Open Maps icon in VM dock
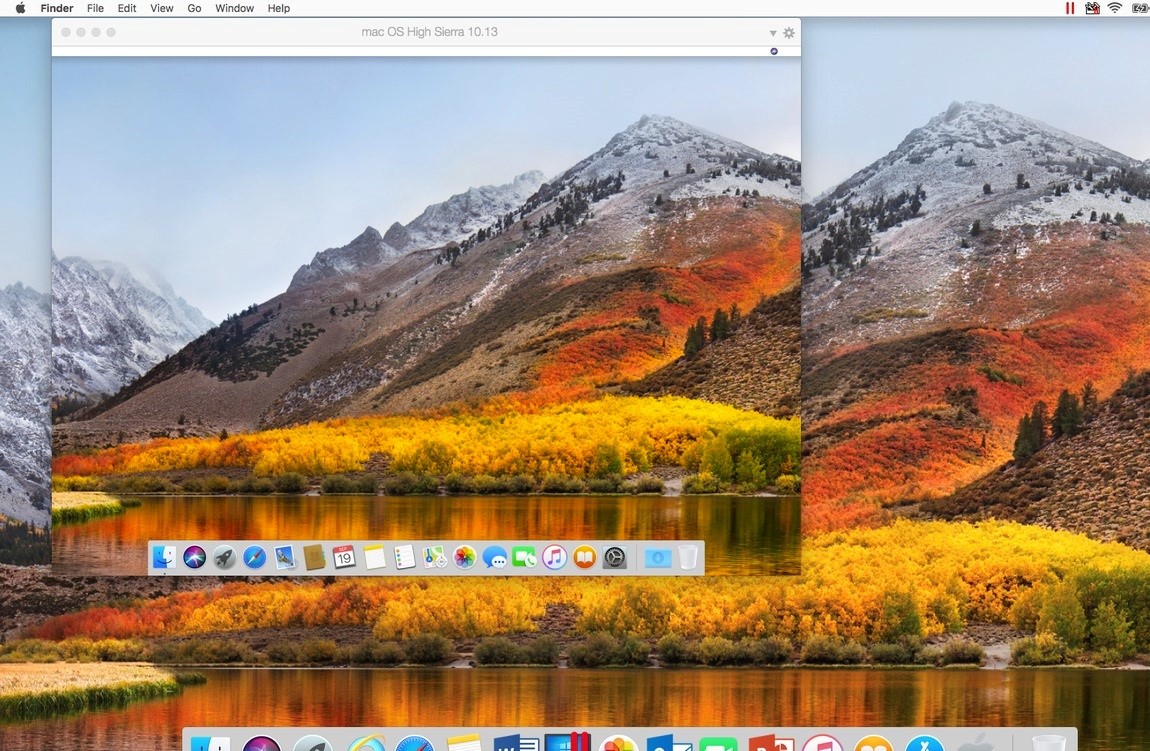Screen dimensions: 1150x751 (434, 557)
